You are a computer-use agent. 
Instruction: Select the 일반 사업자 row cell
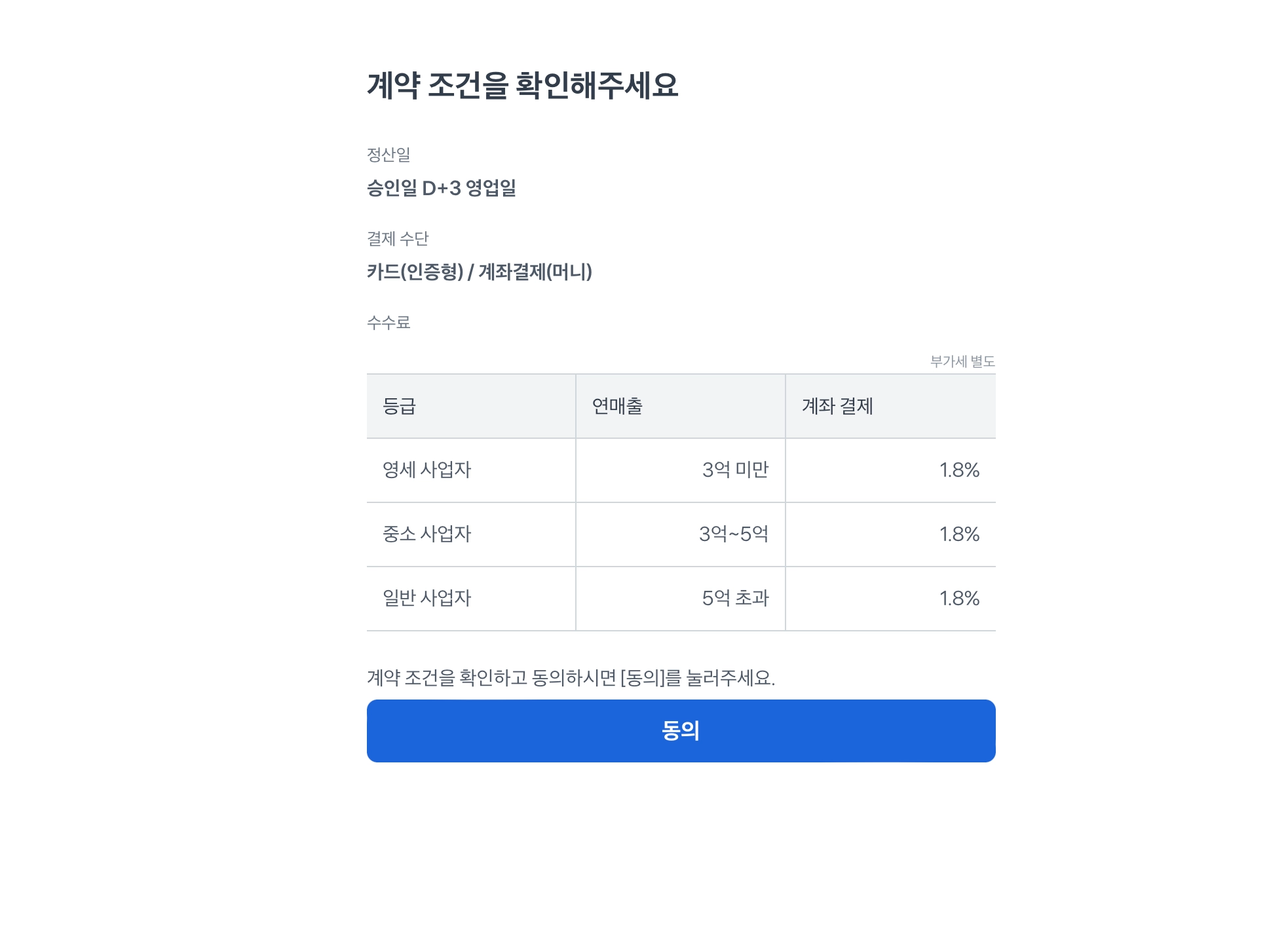coord(426,598)
